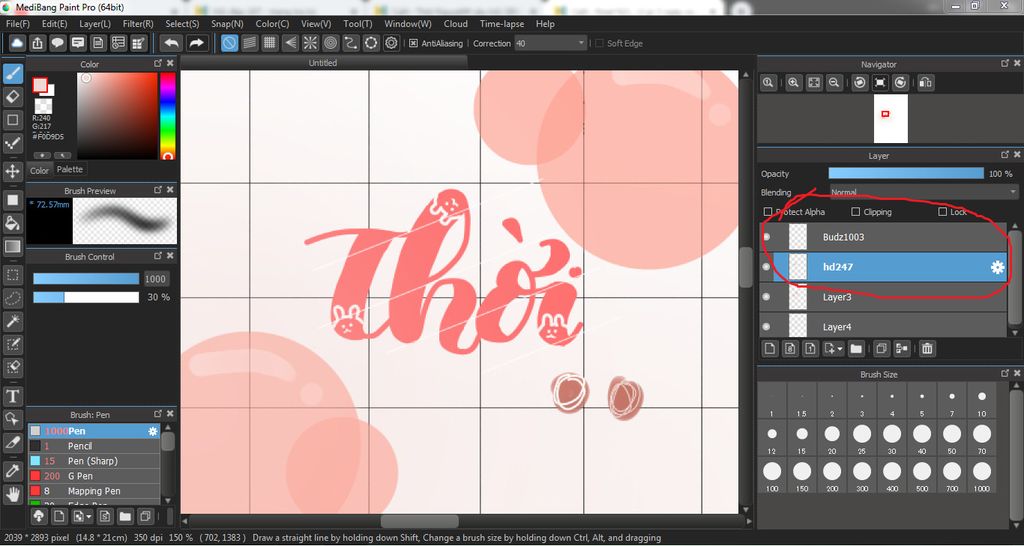Hide the hd247 layer

click(767, 267)
